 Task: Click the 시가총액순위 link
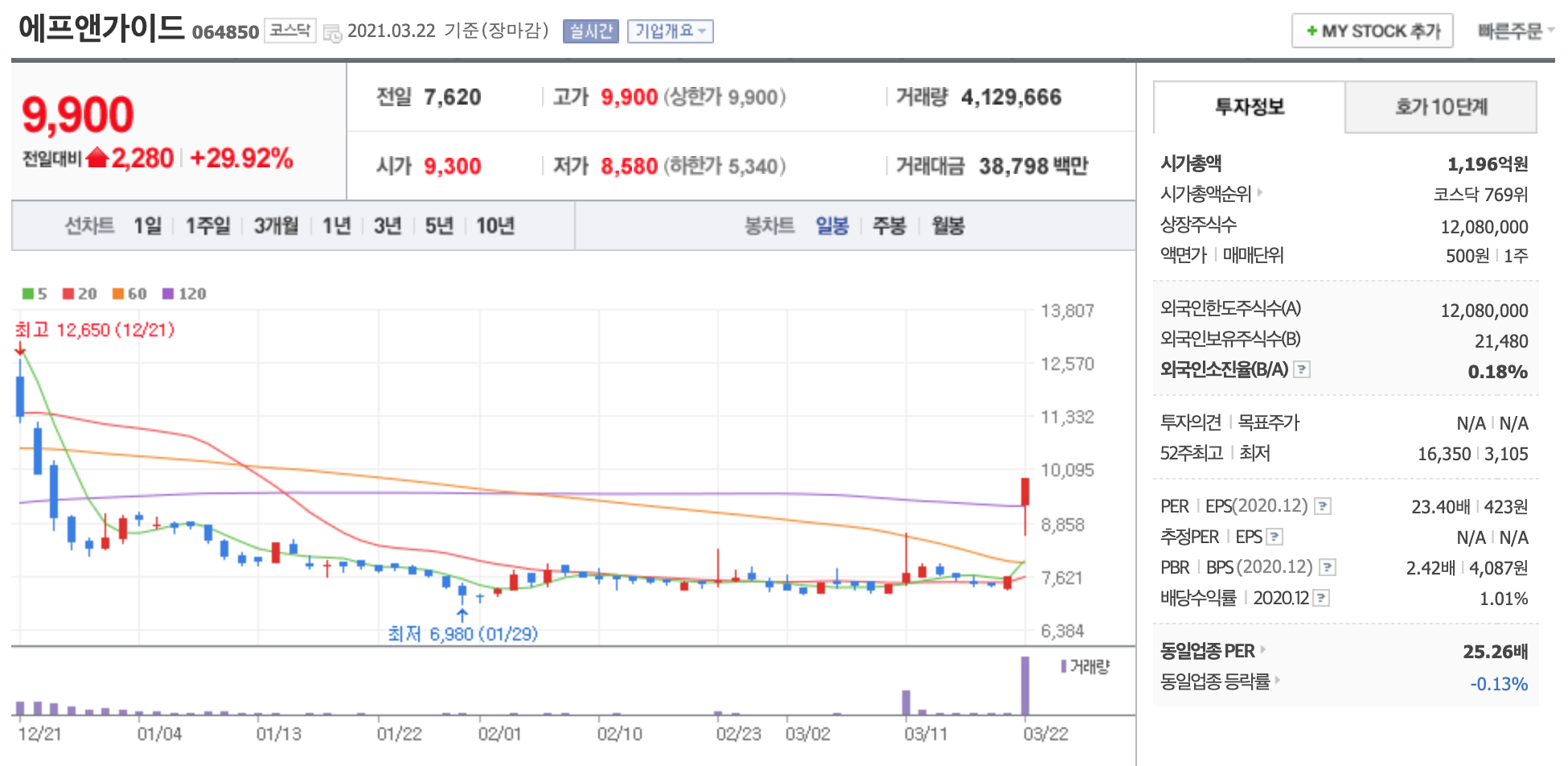pyautogui.click(x=1205, y=194)
